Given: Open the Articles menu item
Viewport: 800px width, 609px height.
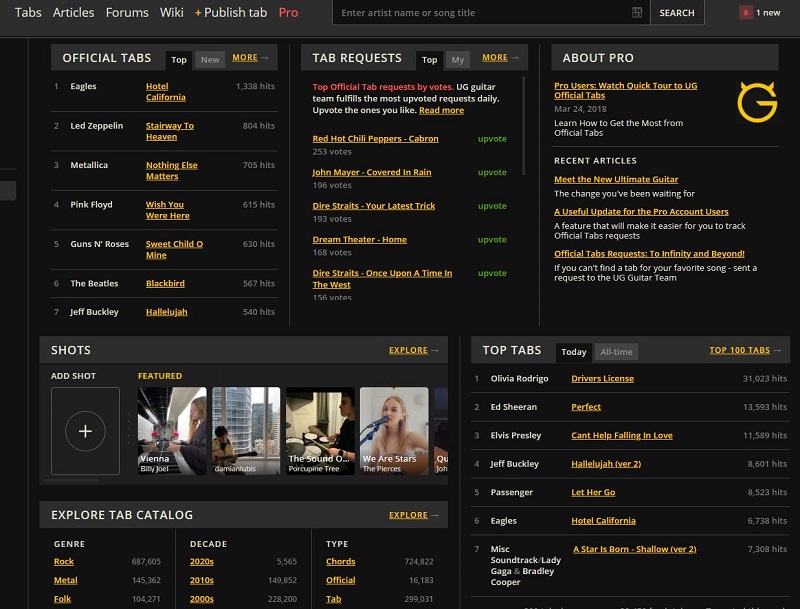Looking at the screenshot, I should click(73, 13).
